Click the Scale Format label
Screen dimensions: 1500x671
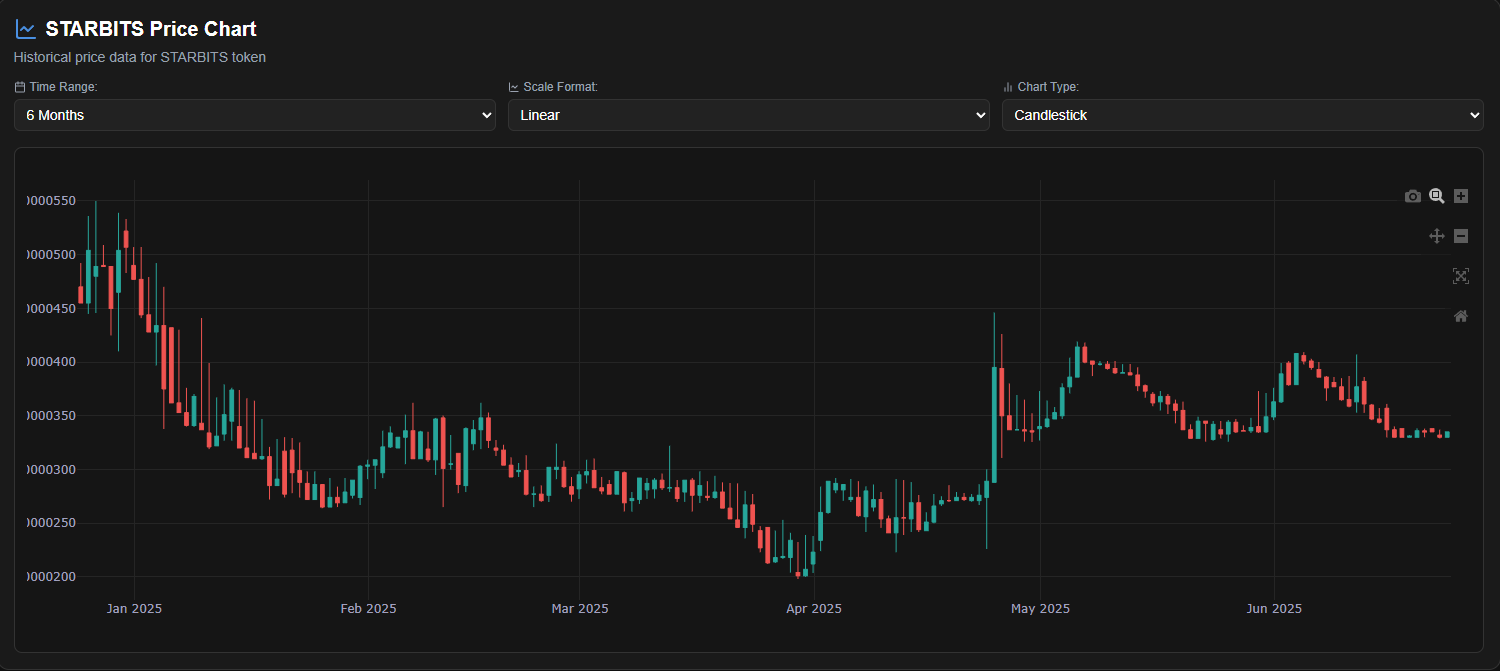(560, 87)
